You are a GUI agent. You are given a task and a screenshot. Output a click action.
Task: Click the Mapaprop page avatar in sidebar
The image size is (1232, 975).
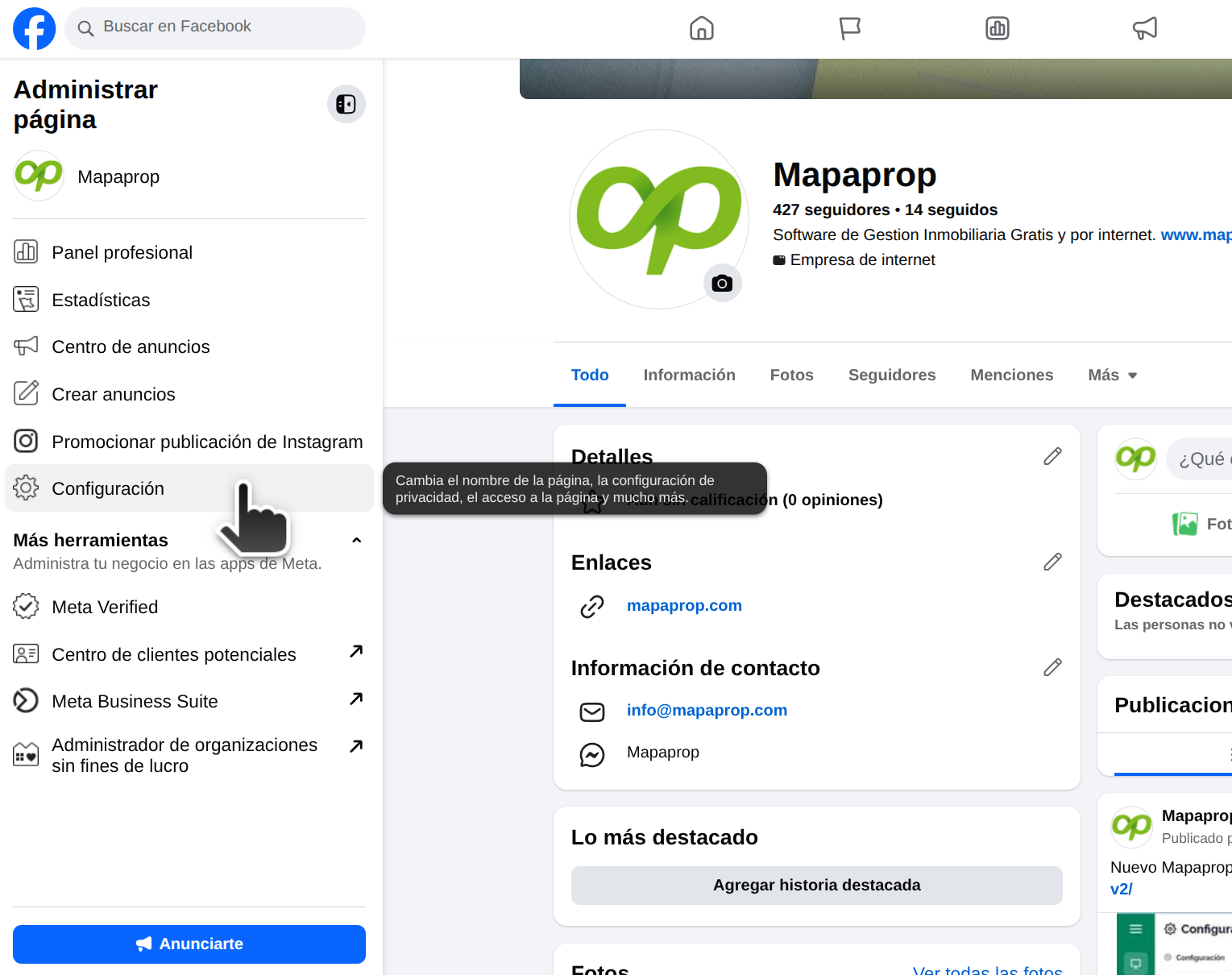pos(39,176)
